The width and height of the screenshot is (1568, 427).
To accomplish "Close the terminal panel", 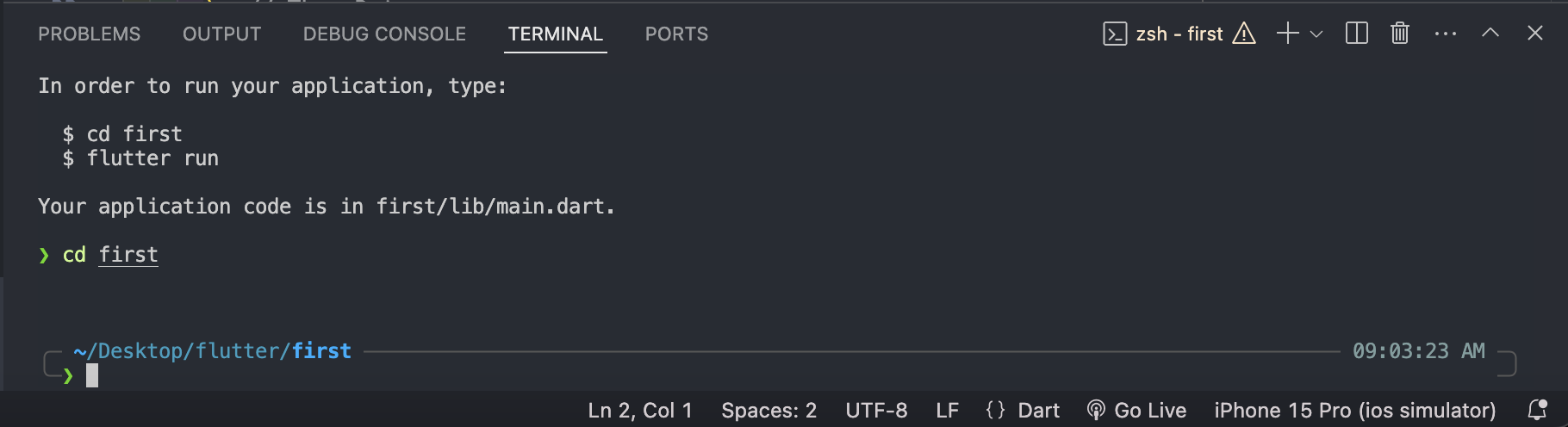I will tap(1535, 34).
